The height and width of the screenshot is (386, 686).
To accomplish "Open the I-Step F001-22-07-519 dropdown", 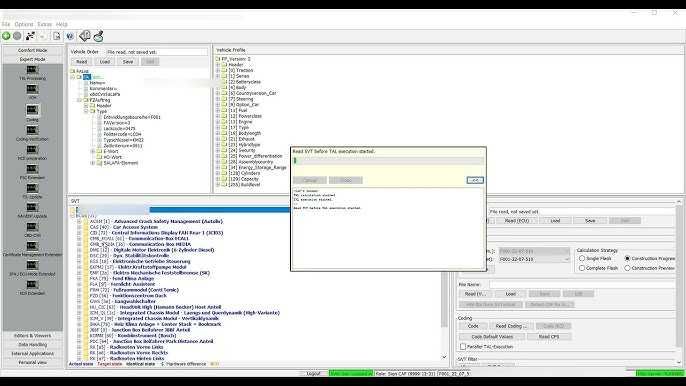I will click(x=534, y=260).
